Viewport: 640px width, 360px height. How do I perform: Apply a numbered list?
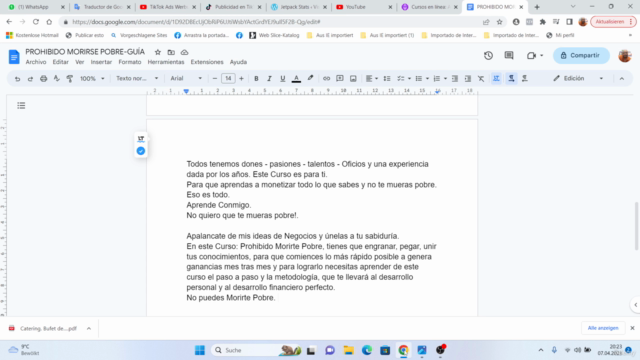point(436,78)
